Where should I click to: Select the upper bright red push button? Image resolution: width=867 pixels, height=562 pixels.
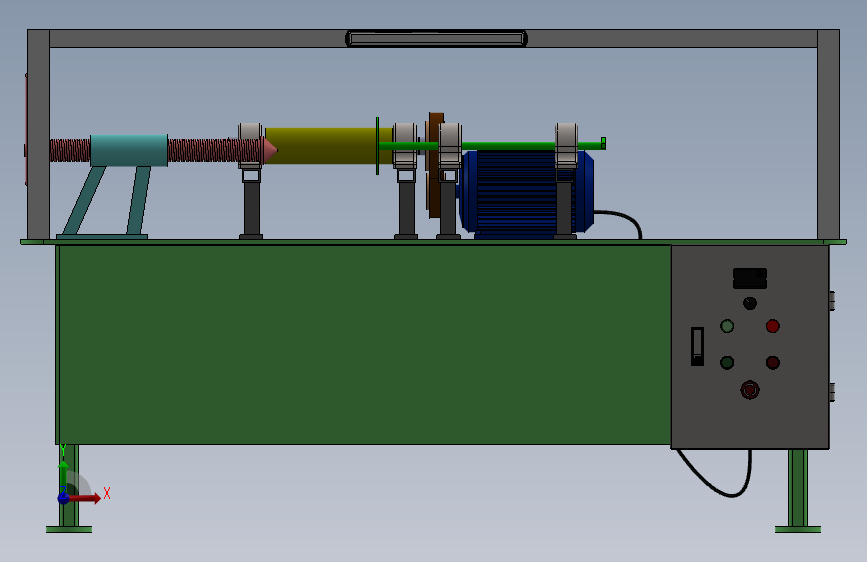pyautogui.click(x=772, y=326)
